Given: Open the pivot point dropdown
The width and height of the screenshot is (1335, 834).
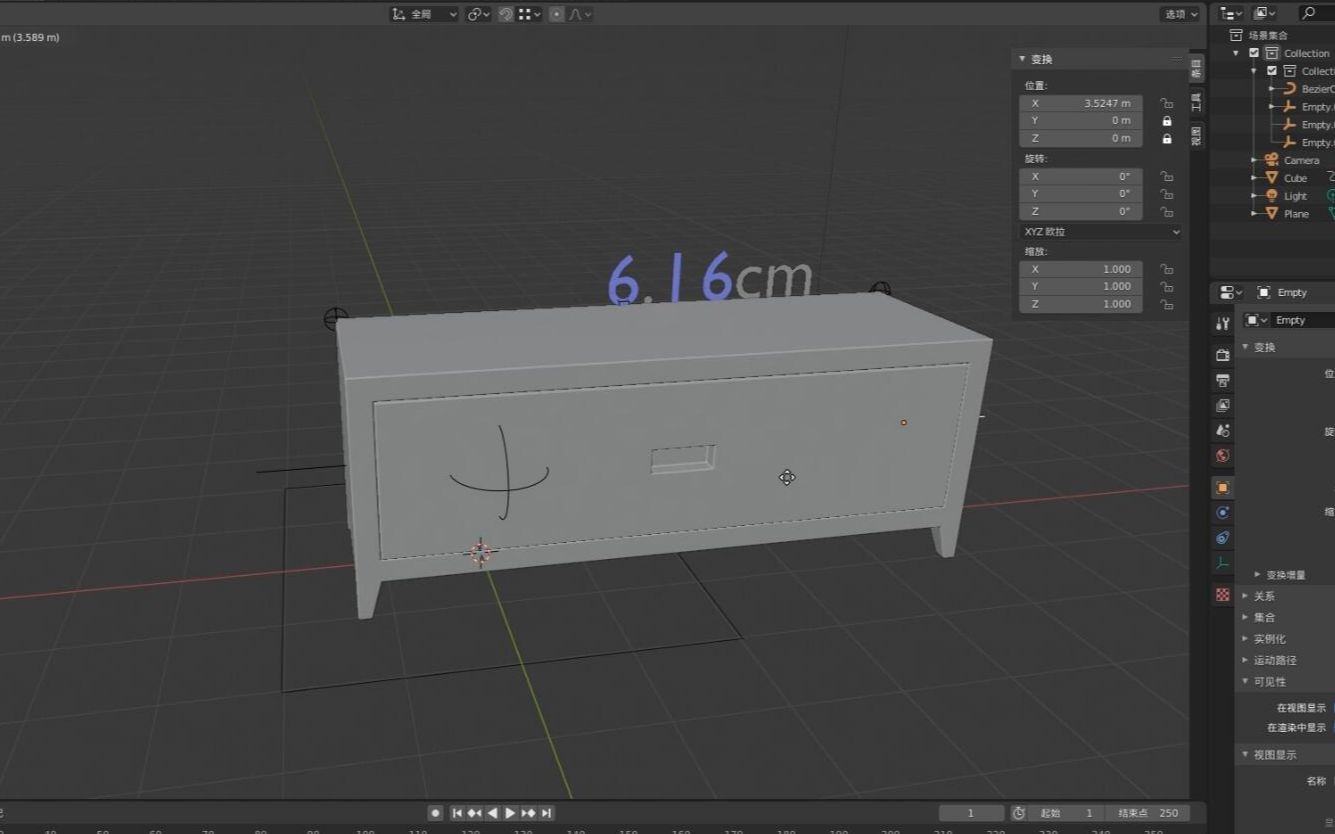Looking at the screenshot, I should click(x=478, y=14).
